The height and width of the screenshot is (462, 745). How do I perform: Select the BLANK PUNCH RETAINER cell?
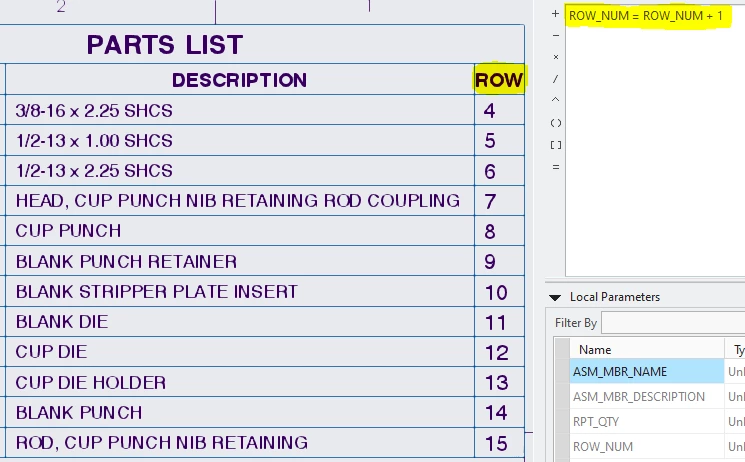(240, 261)
